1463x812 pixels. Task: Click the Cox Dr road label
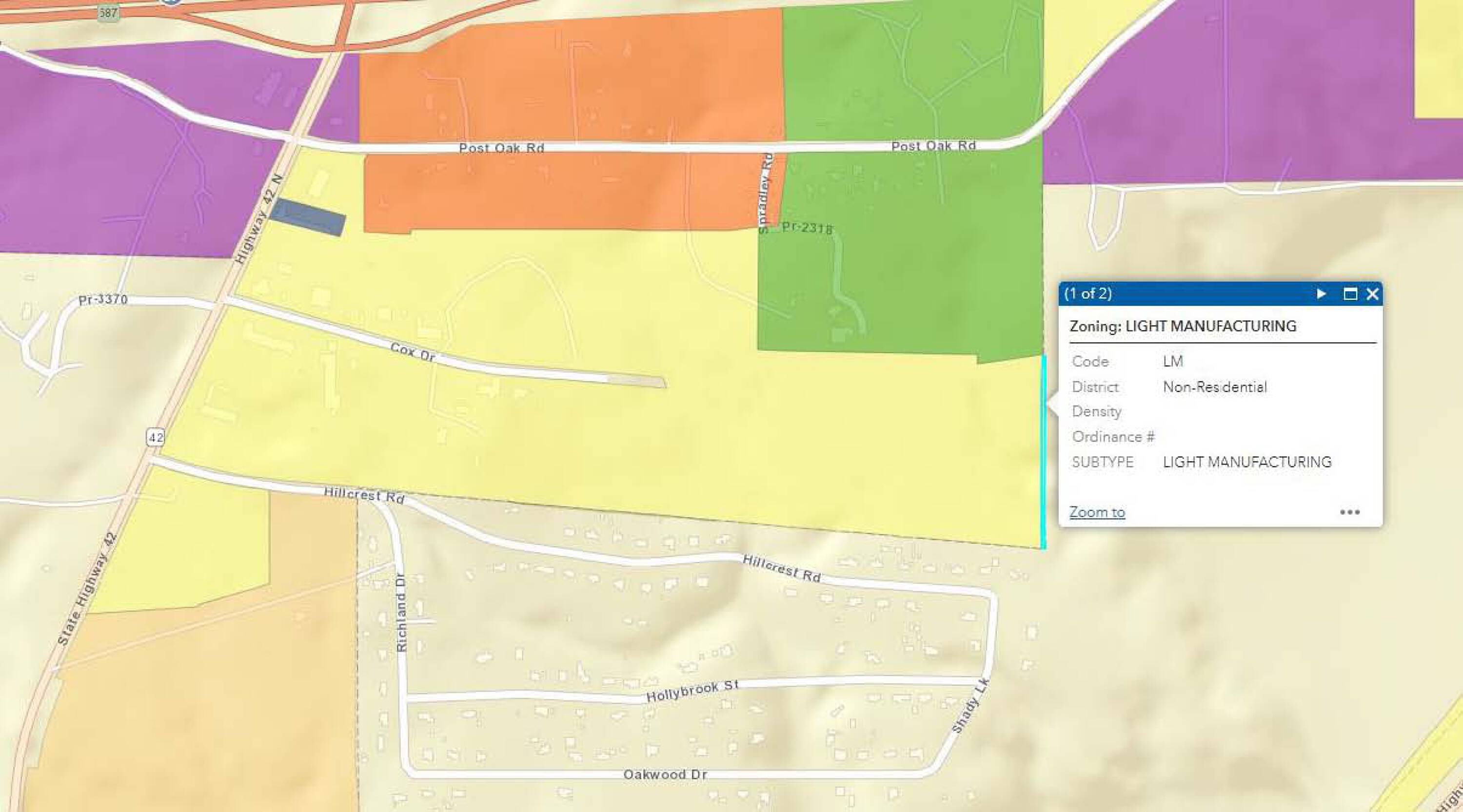click(x=413, y=352)
